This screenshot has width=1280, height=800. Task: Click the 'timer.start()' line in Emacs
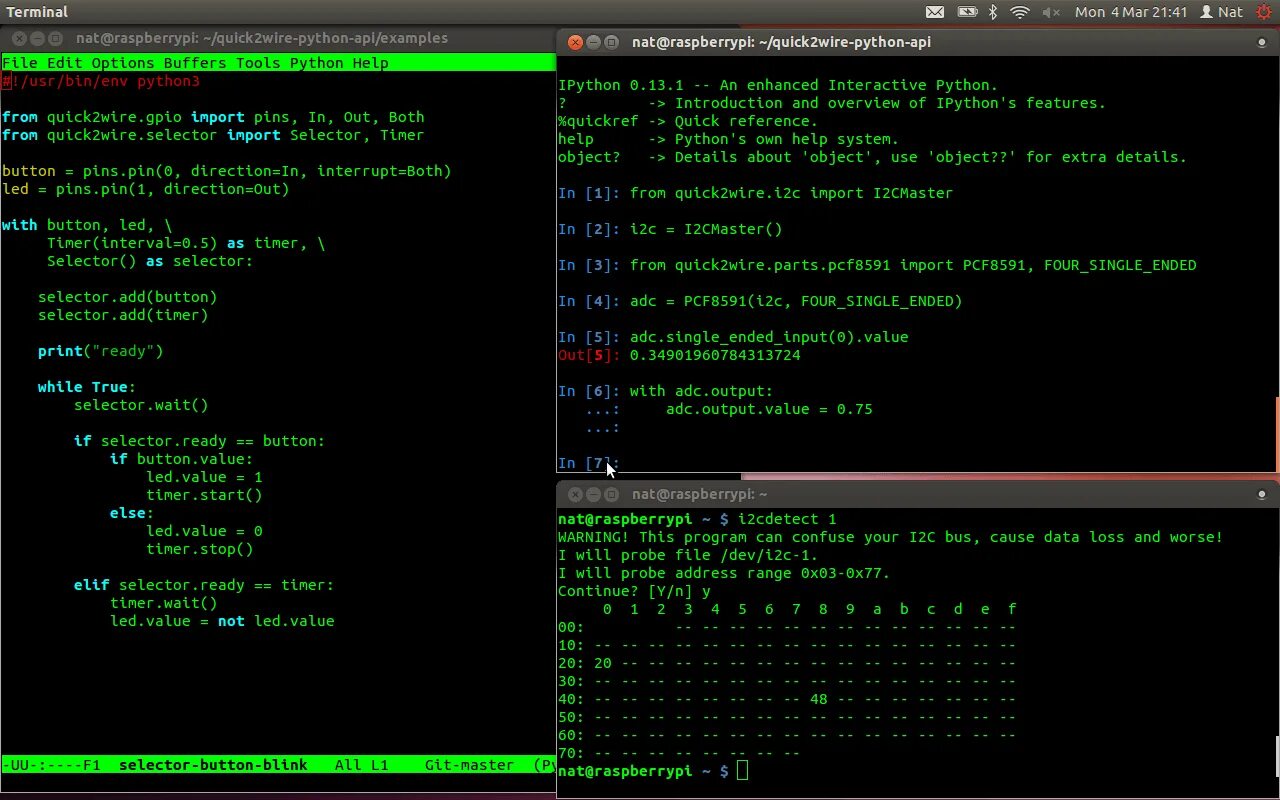pos(204,495)
